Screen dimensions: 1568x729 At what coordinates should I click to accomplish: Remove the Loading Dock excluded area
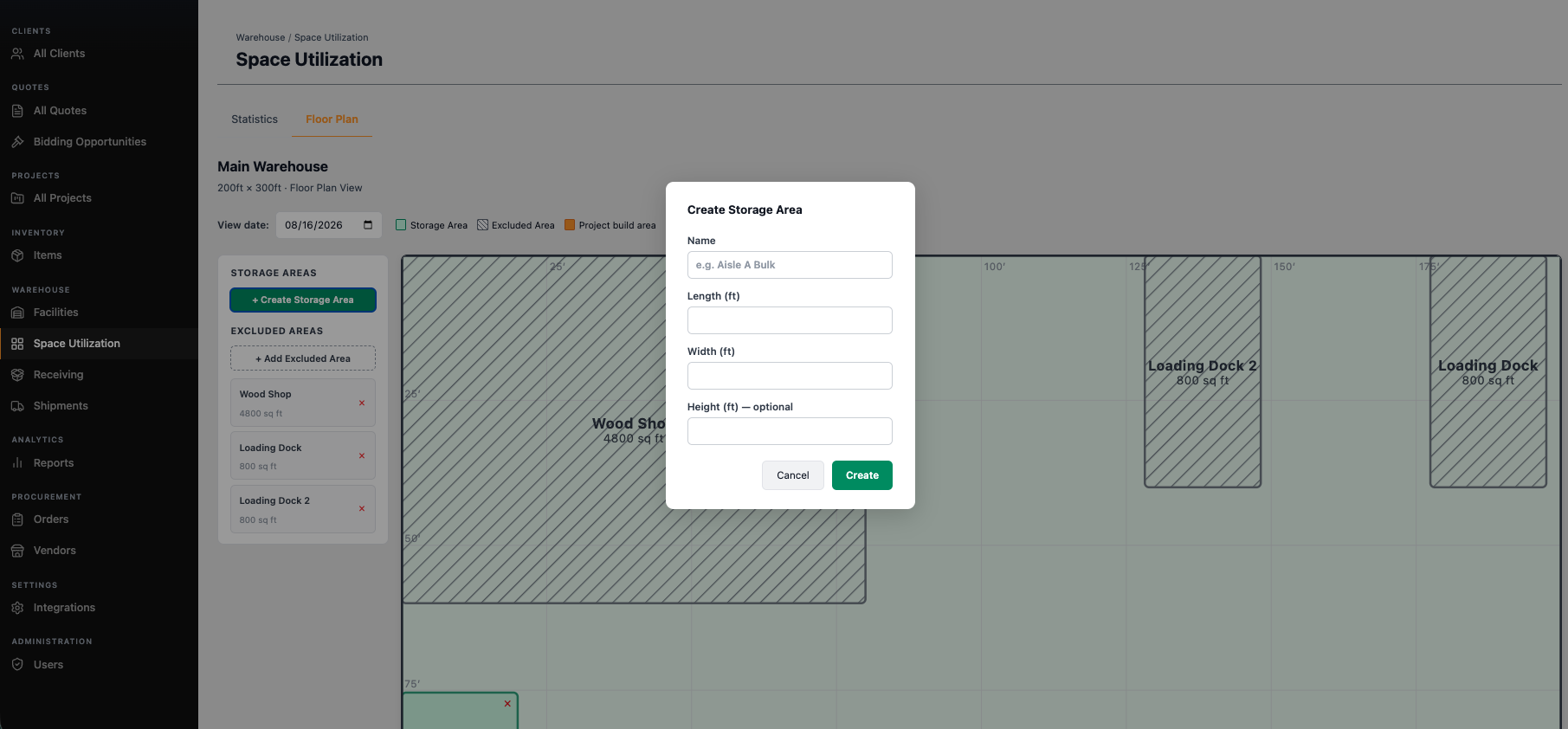tap(362, 456)
